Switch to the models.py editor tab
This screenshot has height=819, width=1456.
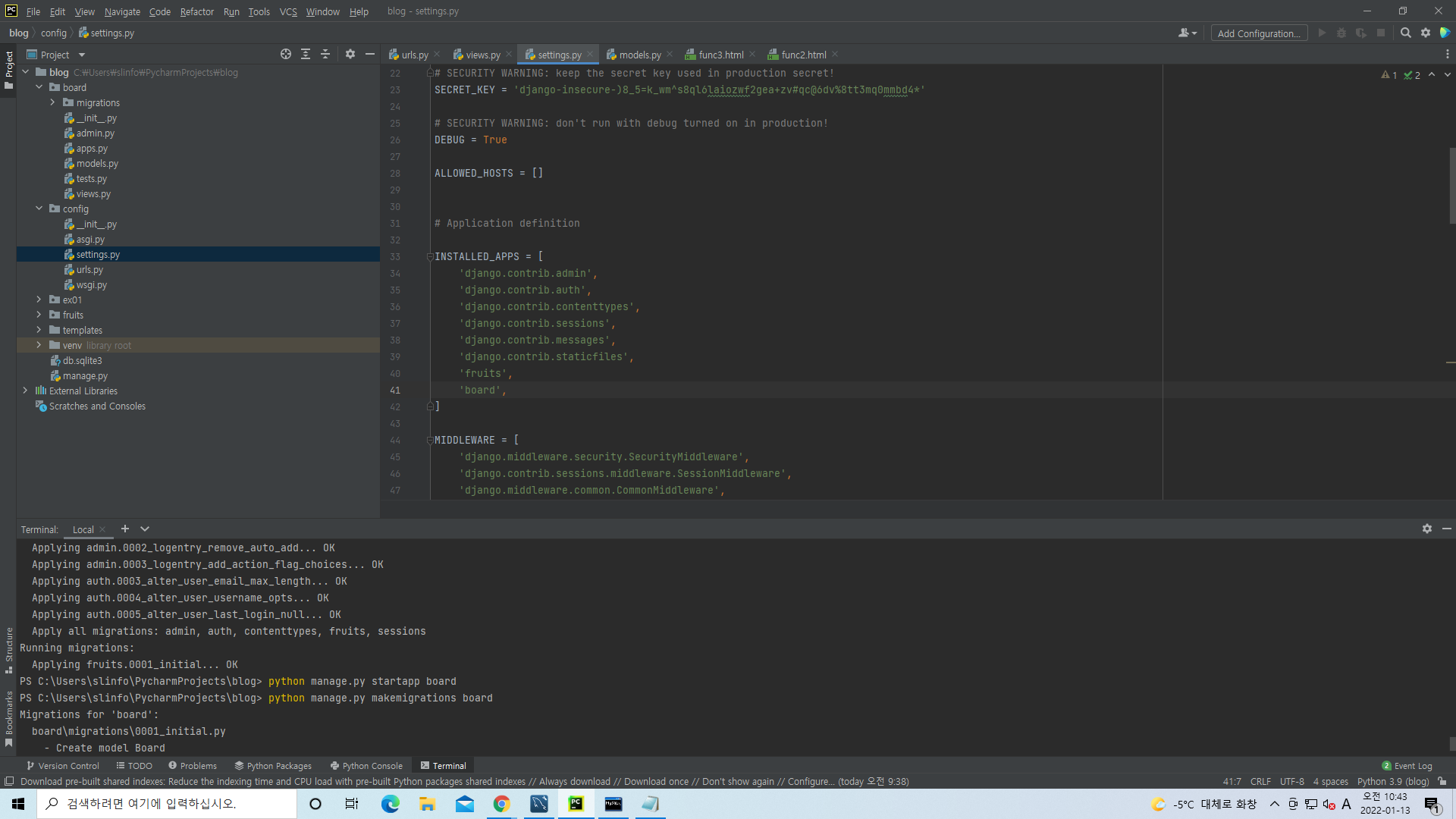pos(639,55)
